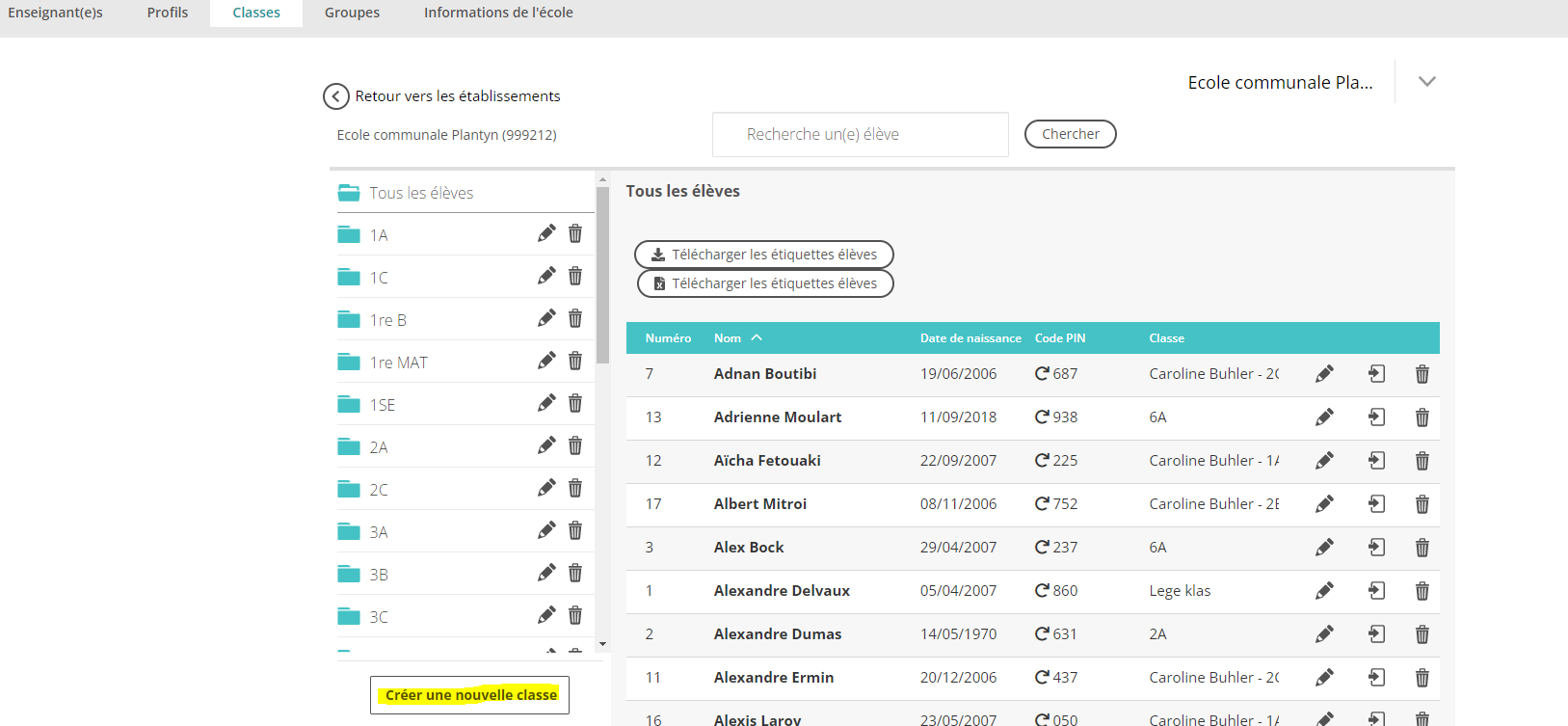Click Créer une nouvelle classe button
The width and height of the screenshot is (1568, 726).
click(470, 695)
